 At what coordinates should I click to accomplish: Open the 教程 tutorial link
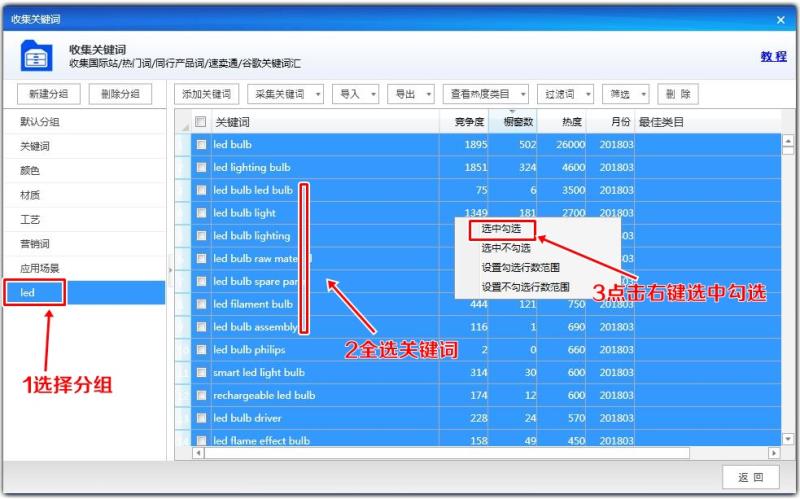pos(773,57)
